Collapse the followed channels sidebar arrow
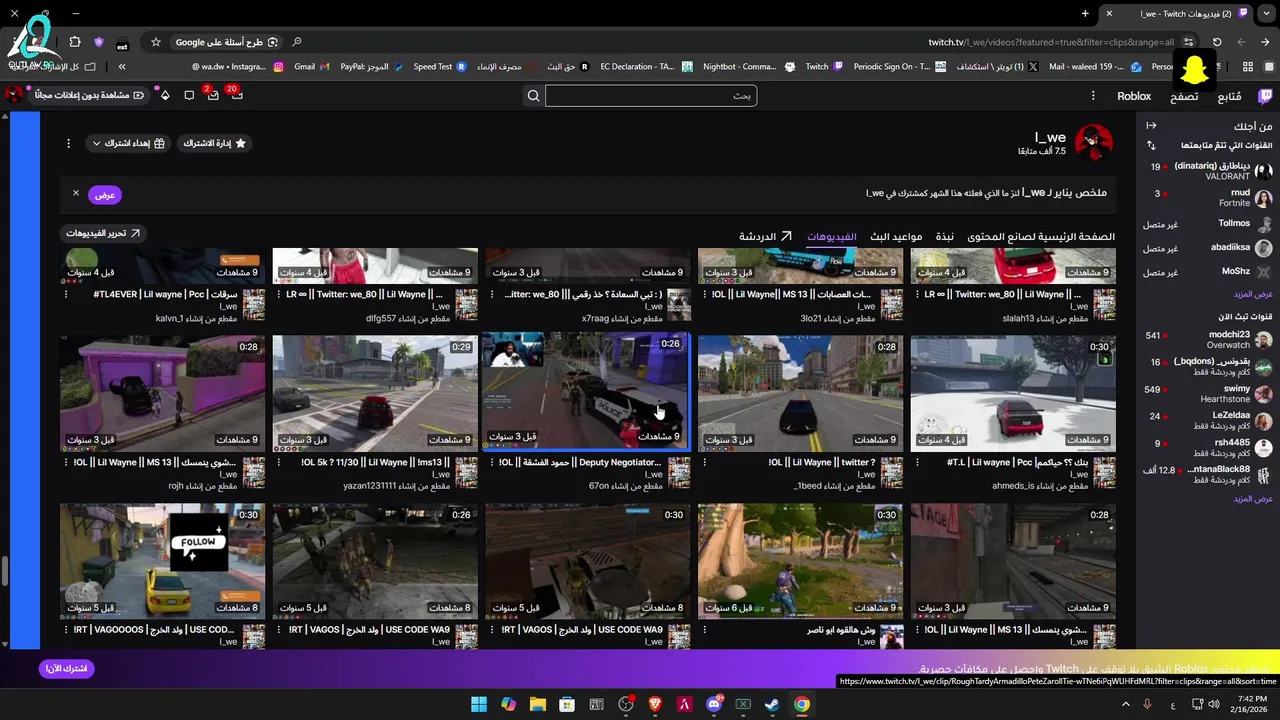This screenshot has height=720, width=1280. point(1151,125)
